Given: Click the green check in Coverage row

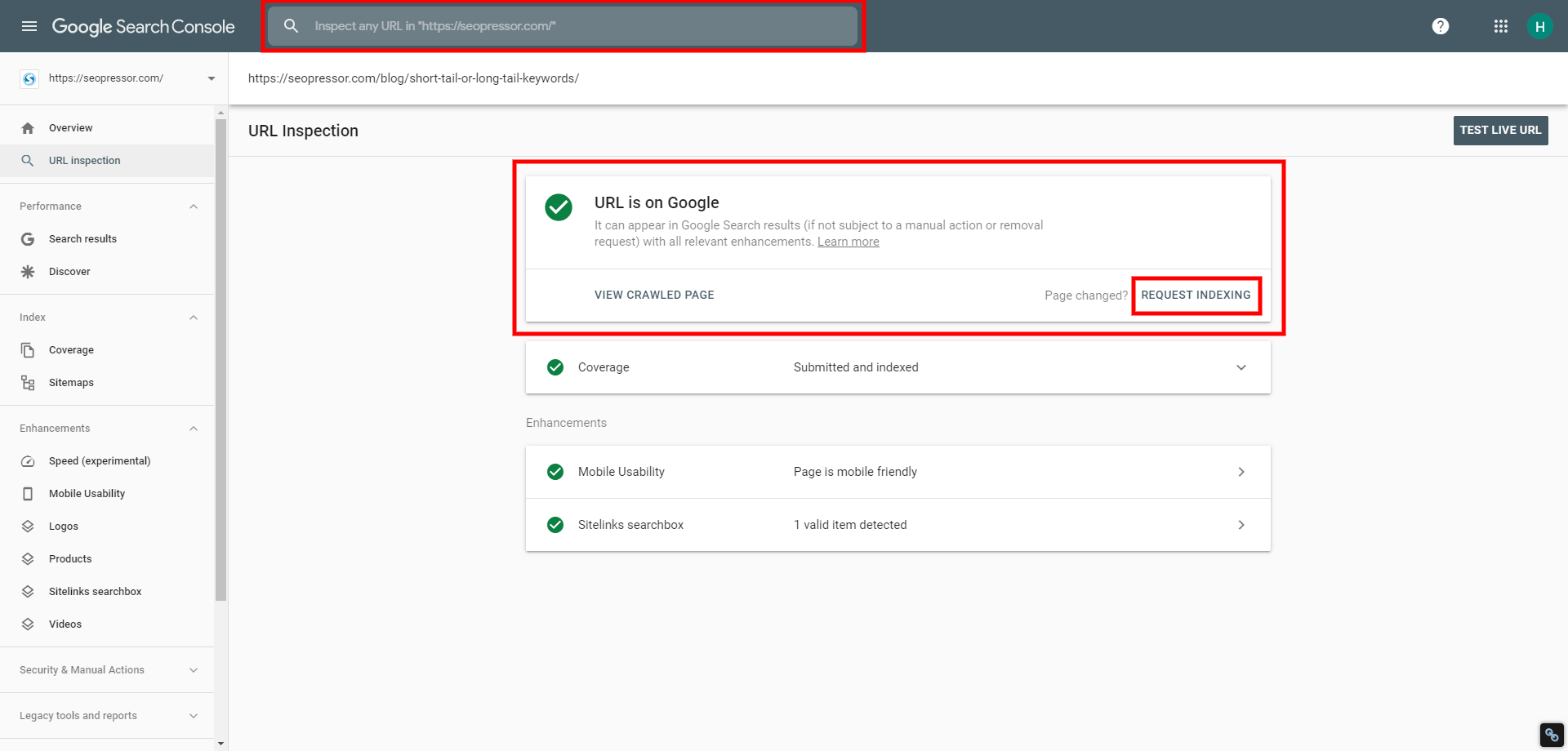Looking at the screenshot, I should [555, 367].
